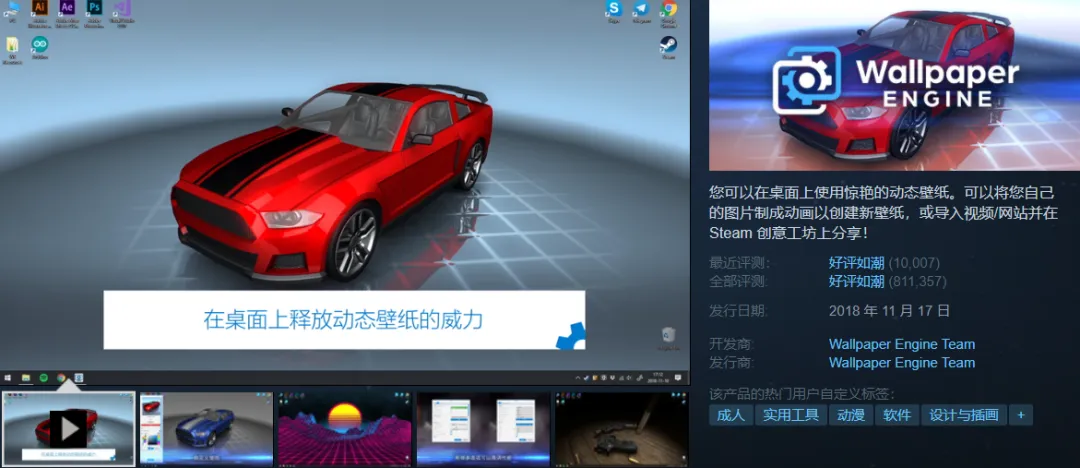
Task: Click the File Explorer icon in video taskbar
Action: tap(26, 378)
